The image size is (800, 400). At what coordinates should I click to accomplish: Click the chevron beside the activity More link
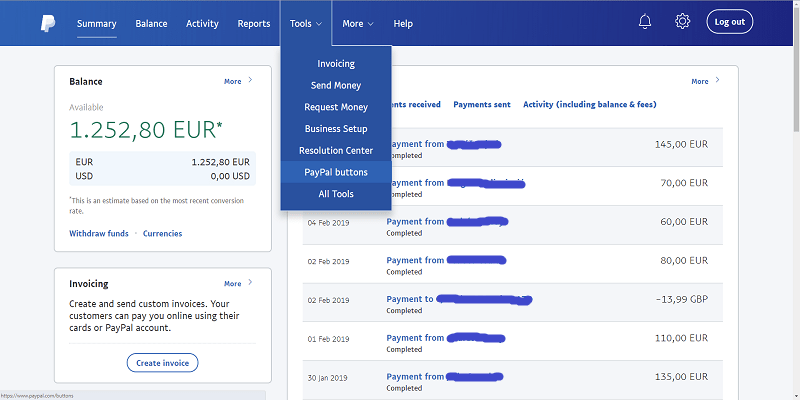coord(717,81)
